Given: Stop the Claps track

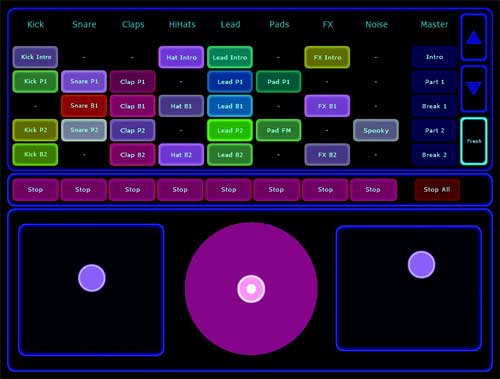Looking at the screenshot, I should tap(132, 190).
